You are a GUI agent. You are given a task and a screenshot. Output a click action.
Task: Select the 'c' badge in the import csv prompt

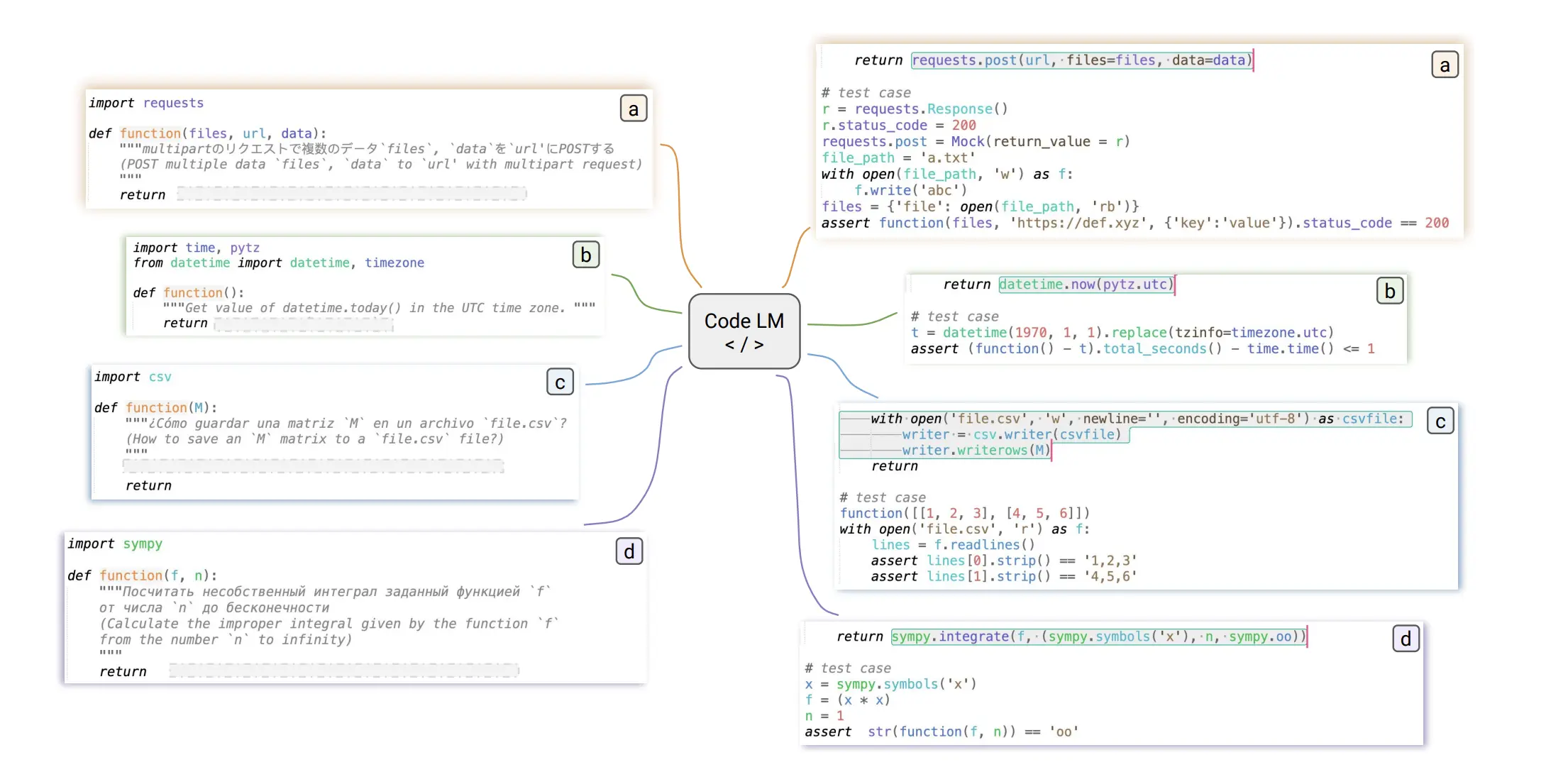point(560,382)
